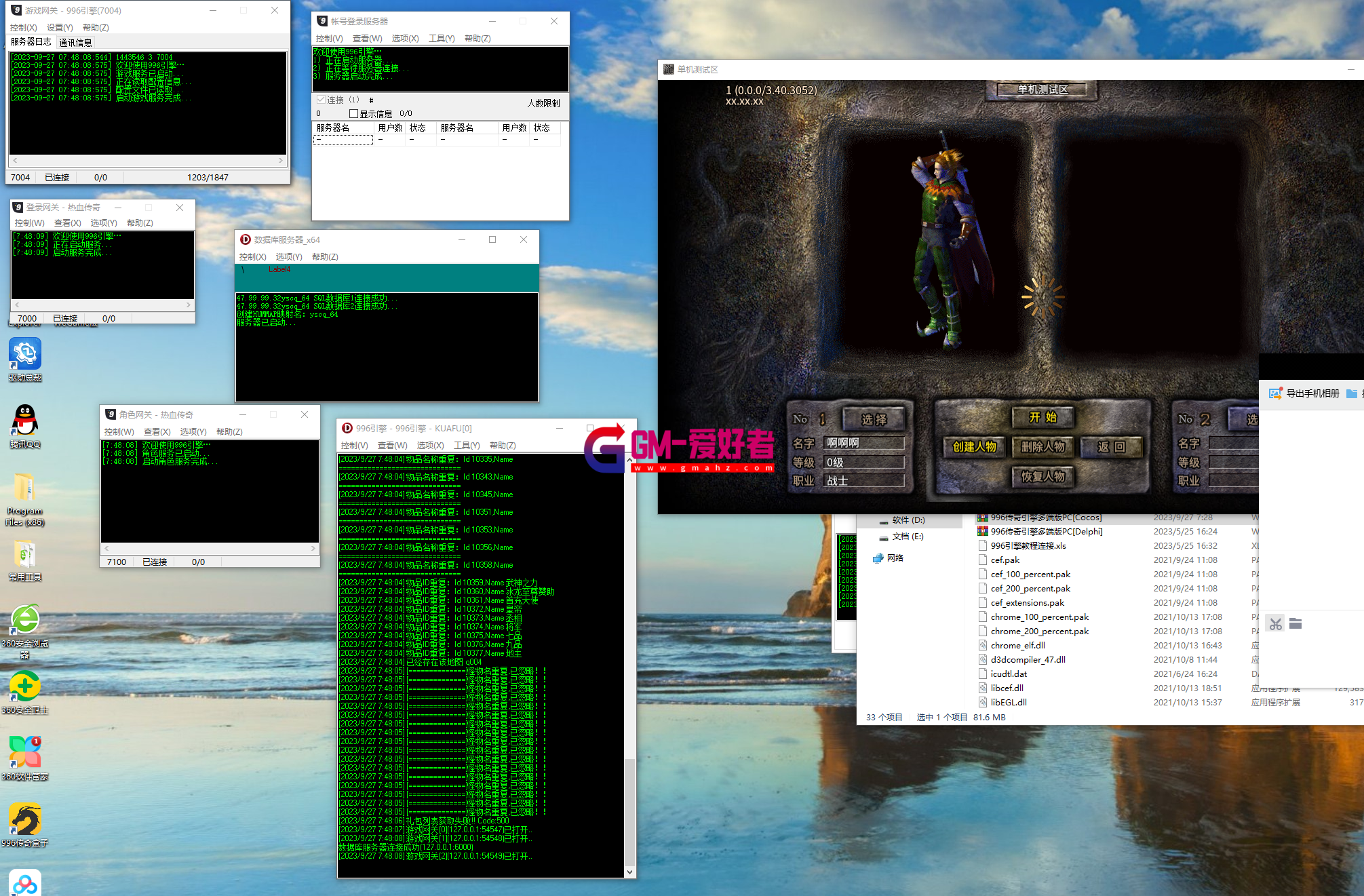Switch to 通讯信息 tab in 游戏网关

(x=75, y=43)
